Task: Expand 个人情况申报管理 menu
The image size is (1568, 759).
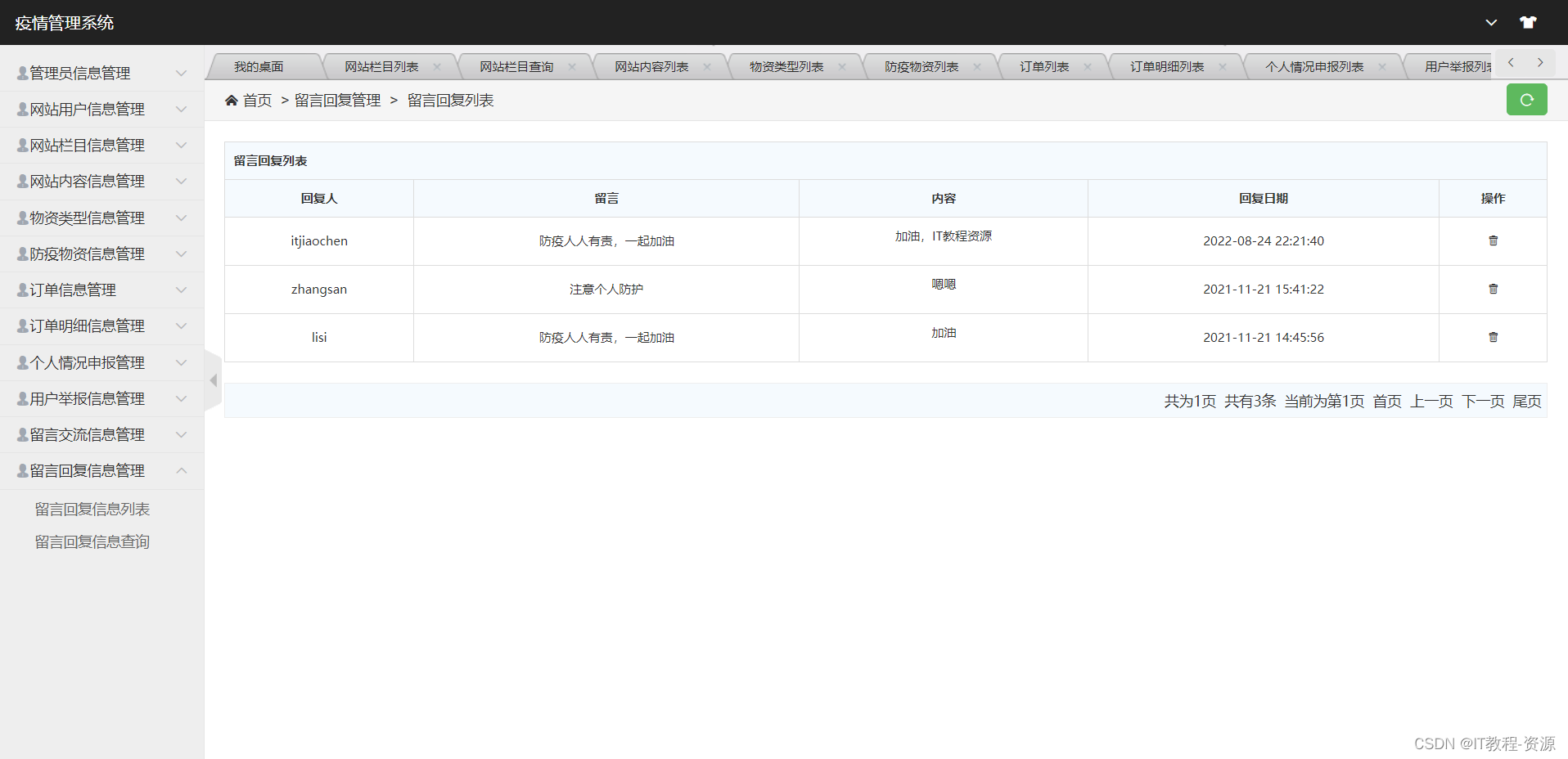Action: (101, 362)
